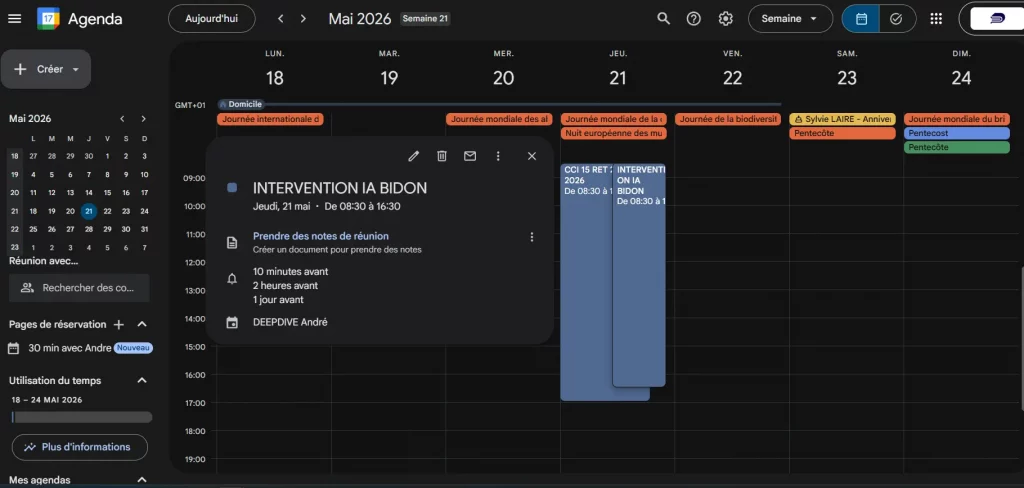Screen dimensions: 1024x488
Task: Open the main hamburger menu
Action: (x=14, y=19)
